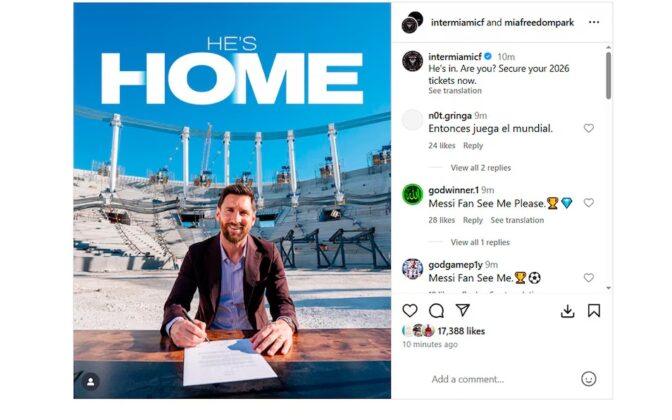See translation of the intermiamicf caption

pos(455,91)
